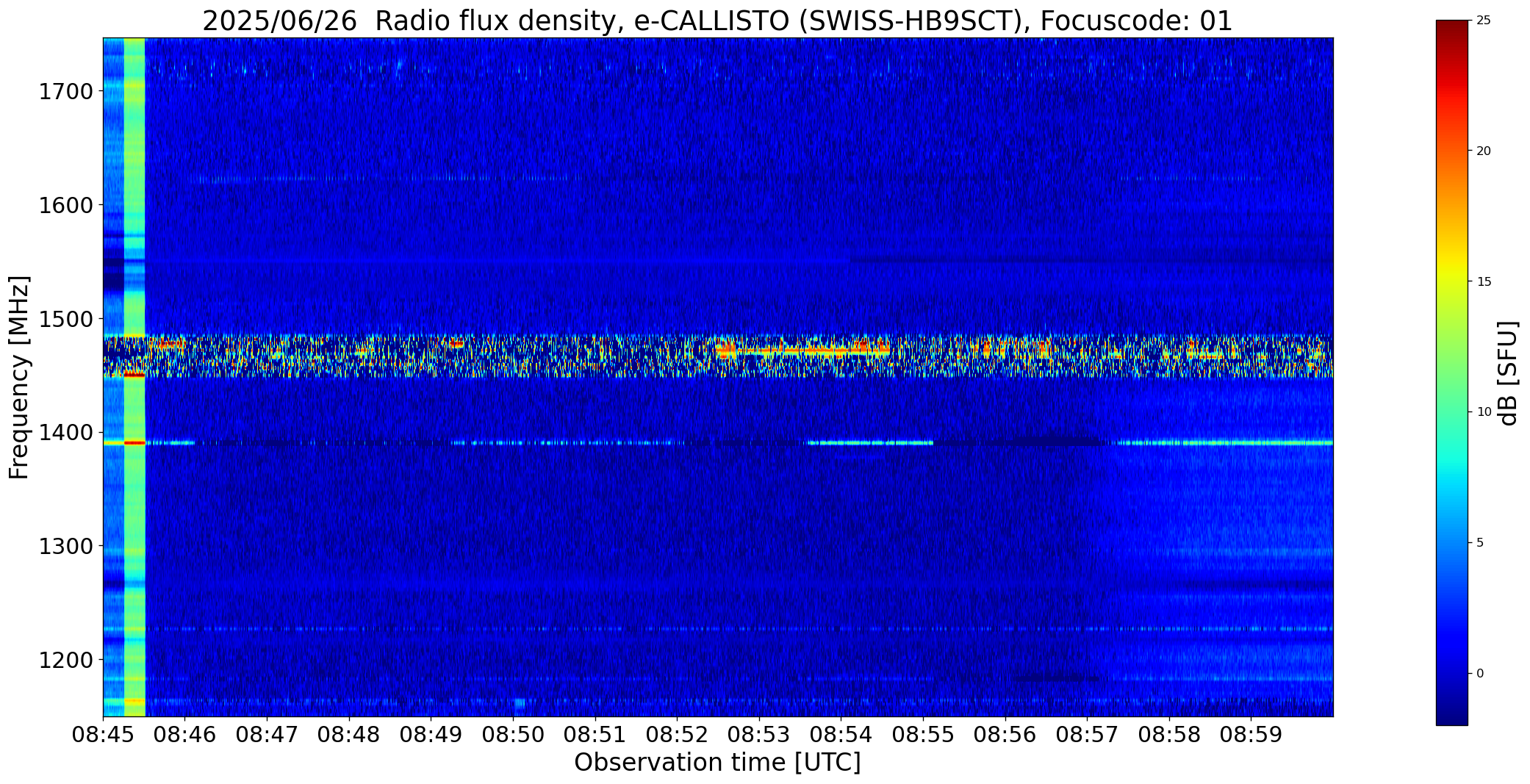The image size is (1530, 784).
Task: Click the 1600 frequency tick label
Action: (65, 205)
